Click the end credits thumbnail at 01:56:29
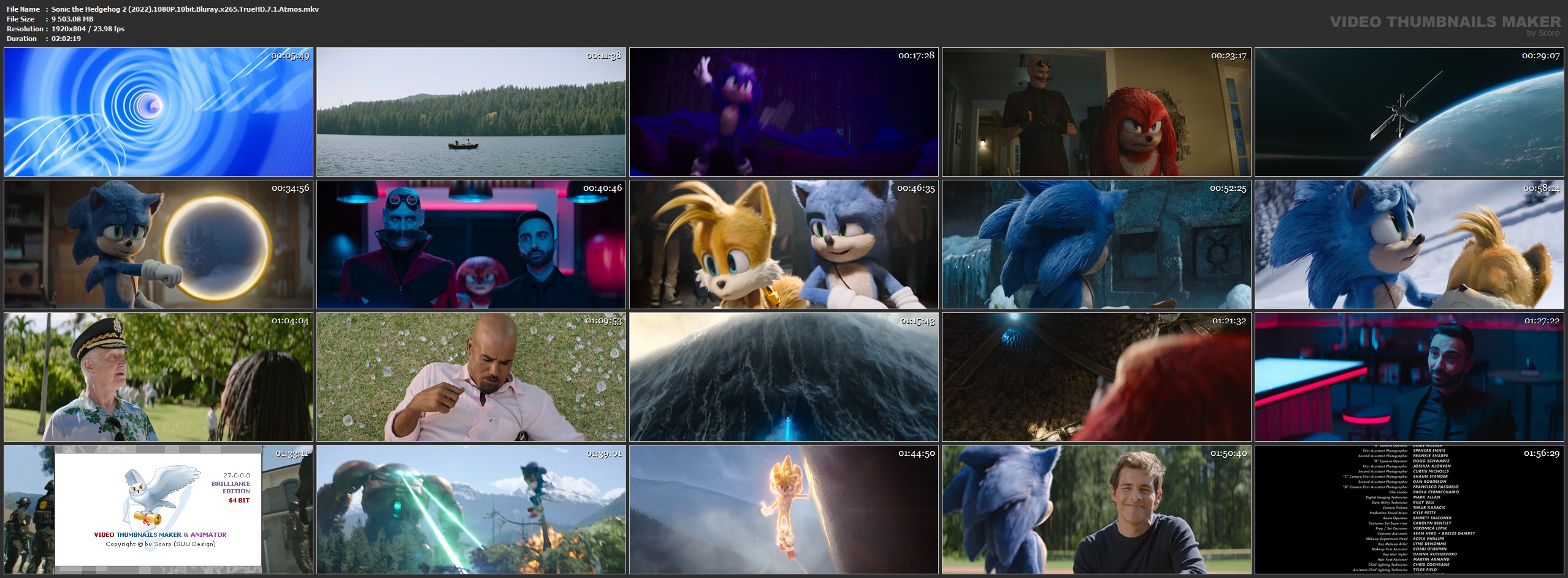1568x578 pixels. pos(1409,510)
